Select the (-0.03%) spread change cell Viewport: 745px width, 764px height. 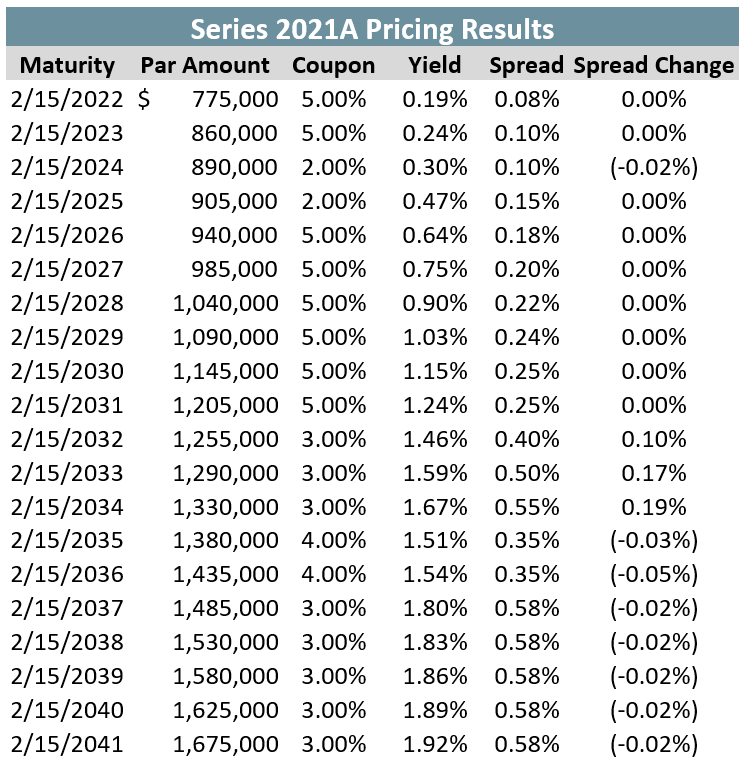(x=653, y=541)
